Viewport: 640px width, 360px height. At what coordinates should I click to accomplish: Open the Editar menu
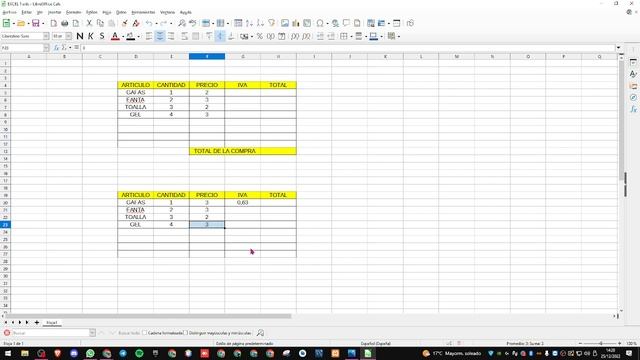[x=27, y=12]
